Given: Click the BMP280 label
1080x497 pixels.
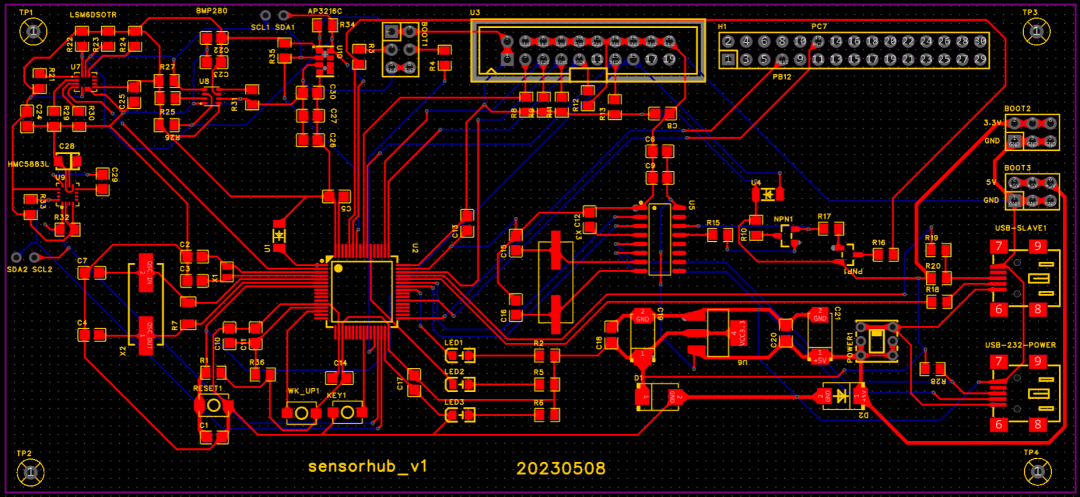Looking at the screenshot, I should 211,13.
